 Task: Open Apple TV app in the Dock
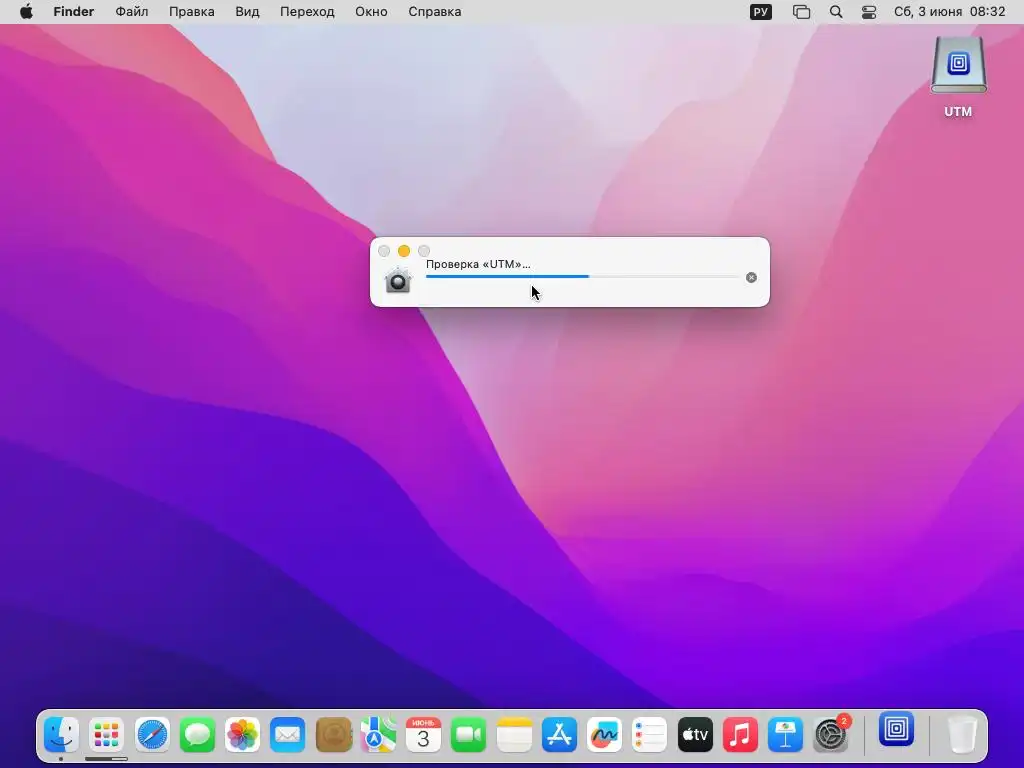tap(696, 735)
